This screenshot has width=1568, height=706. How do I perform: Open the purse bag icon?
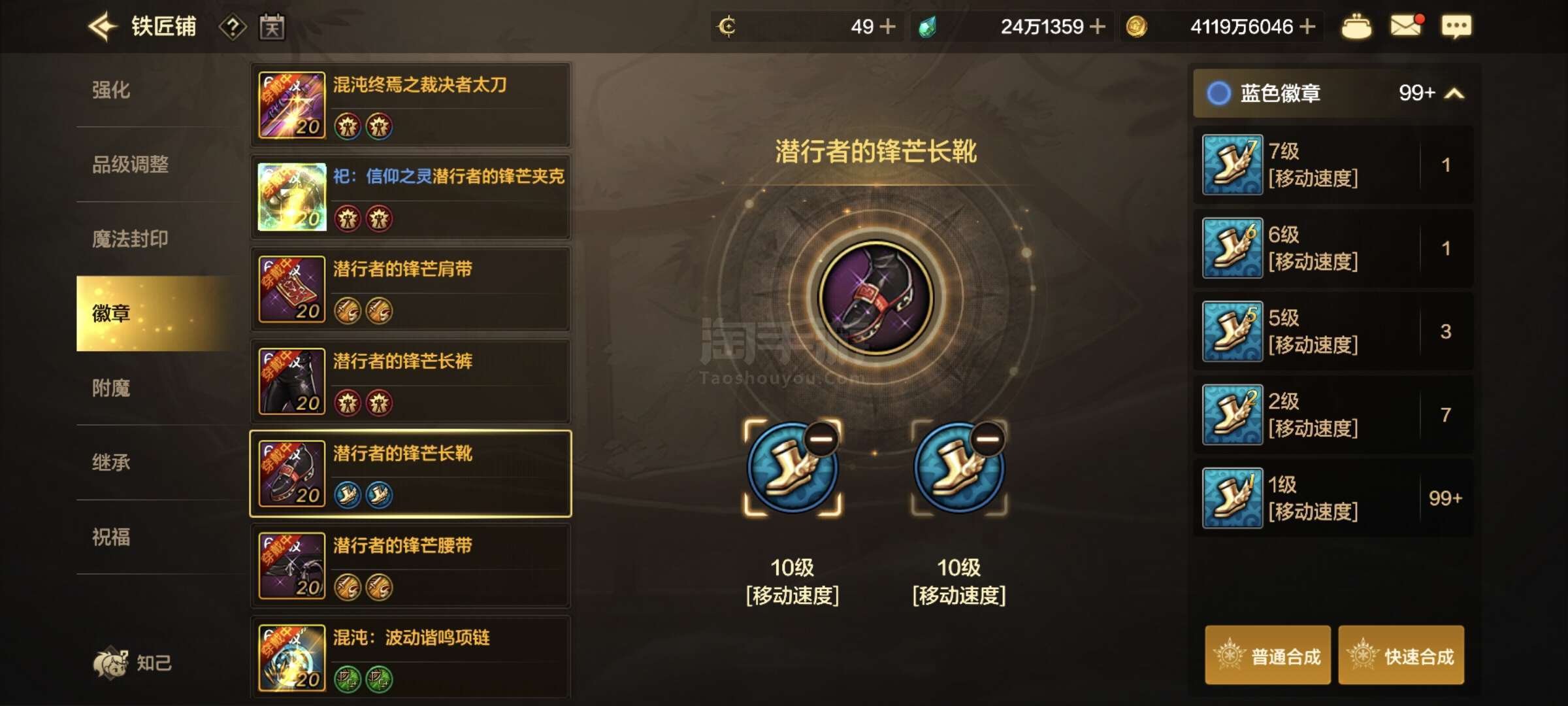(1356, 27)
